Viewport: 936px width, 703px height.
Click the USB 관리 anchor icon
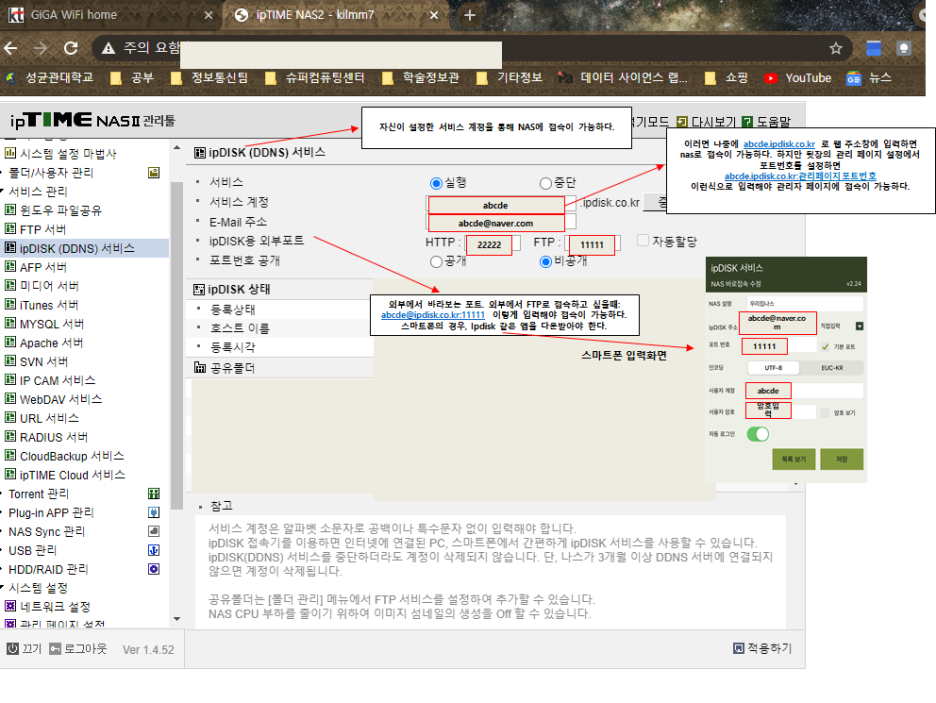[153, 550]
